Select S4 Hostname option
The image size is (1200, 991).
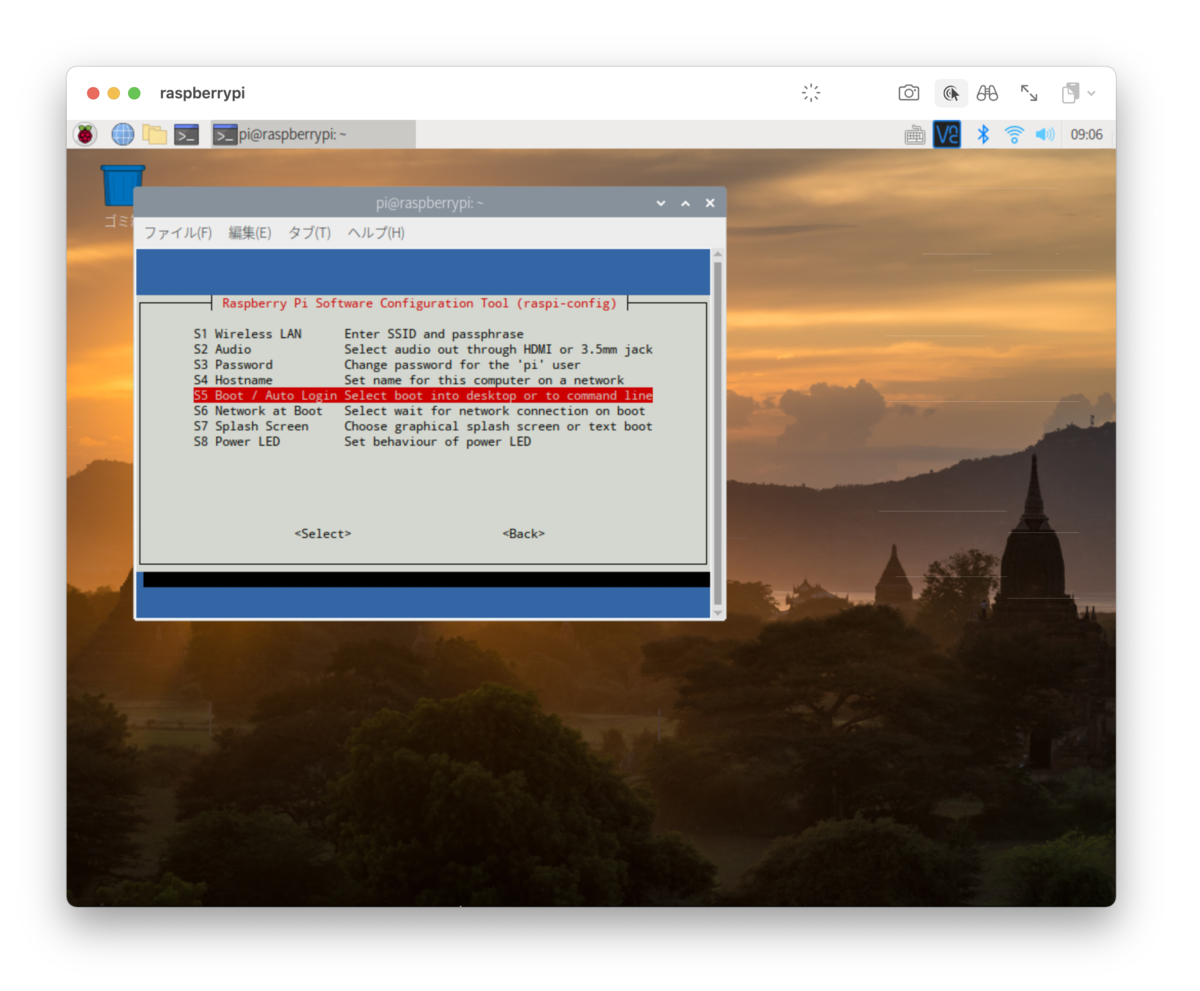[x=423, y=380]
